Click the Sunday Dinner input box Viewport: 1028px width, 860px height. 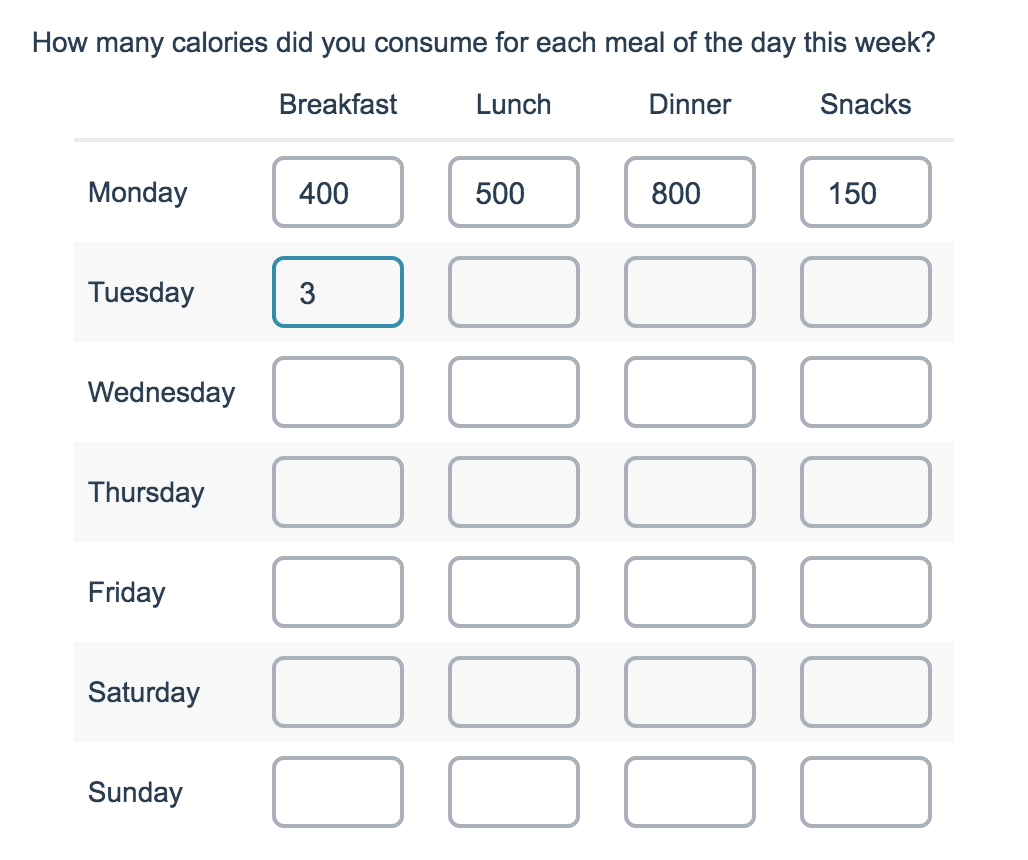(690, 792)
